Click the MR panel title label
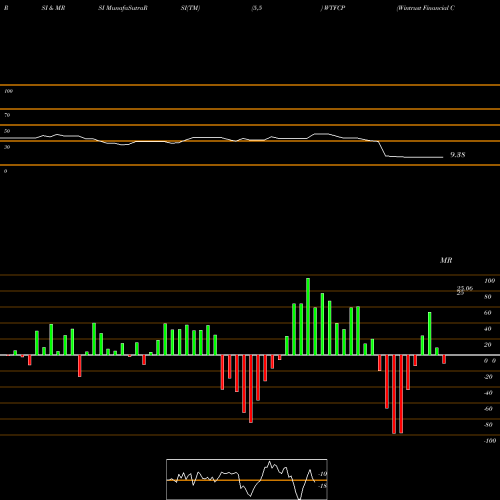500x500 pixels. point(446,260)
